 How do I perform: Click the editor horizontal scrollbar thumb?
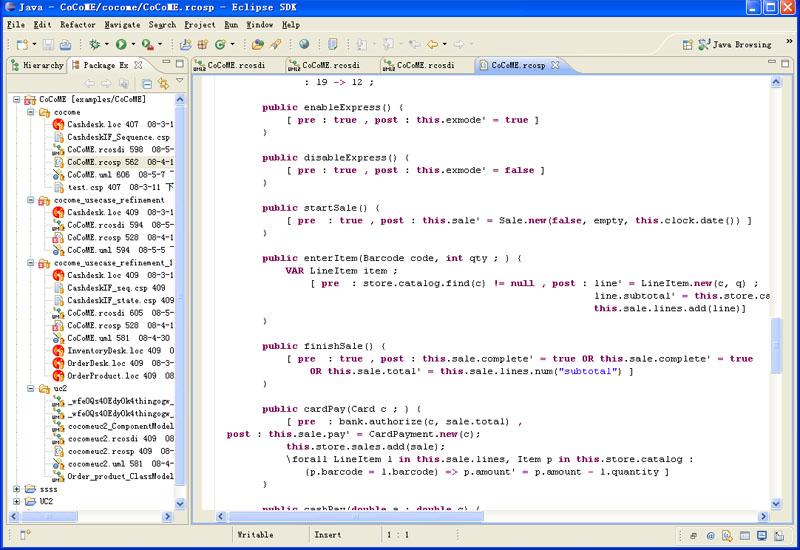point(356,516)
